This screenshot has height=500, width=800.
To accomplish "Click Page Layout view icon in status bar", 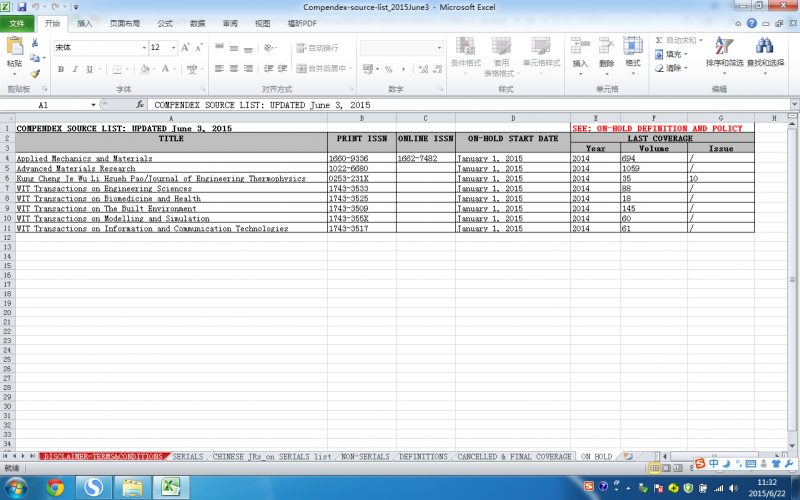I will point(666,468).
